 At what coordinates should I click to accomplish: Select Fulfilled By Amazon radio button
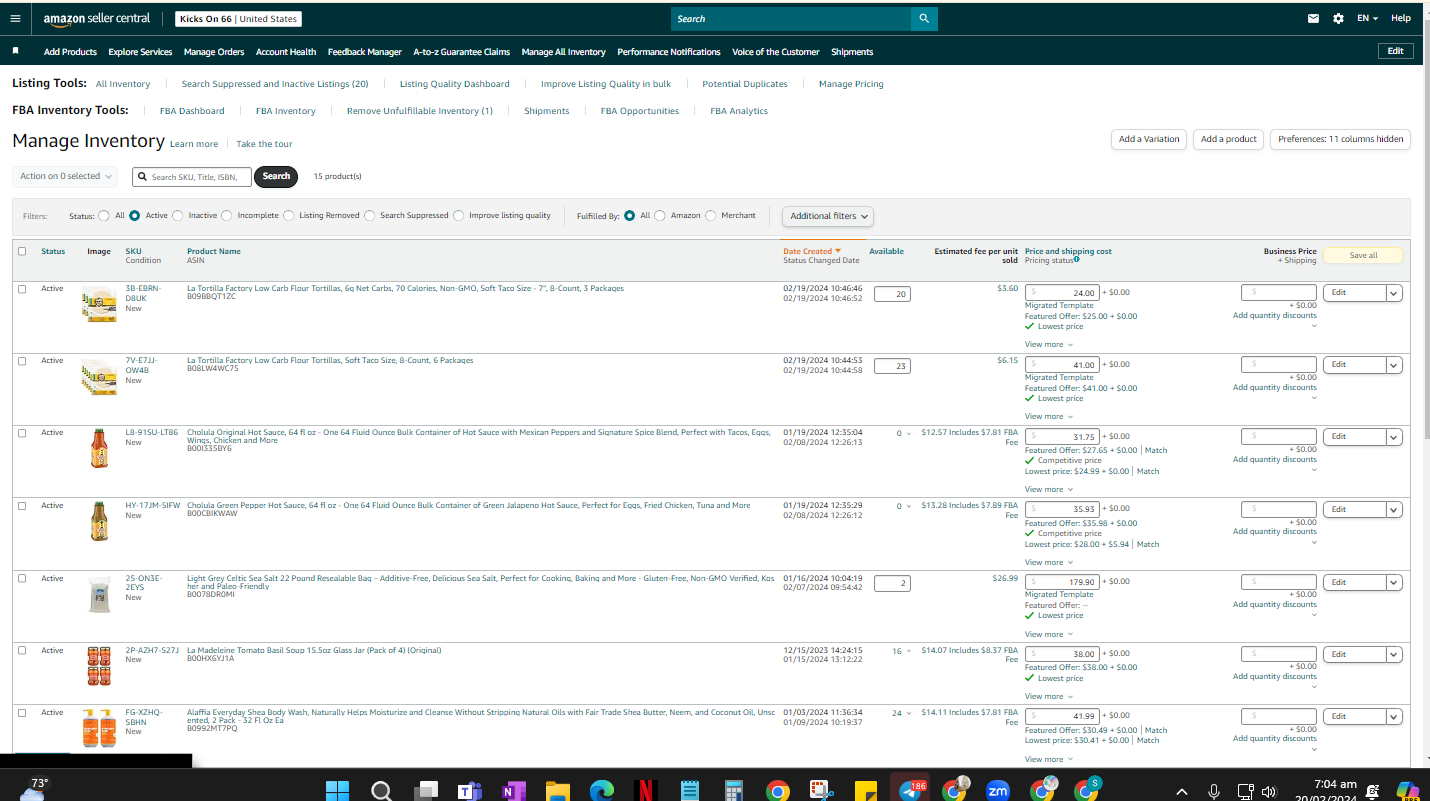(660, 215)
